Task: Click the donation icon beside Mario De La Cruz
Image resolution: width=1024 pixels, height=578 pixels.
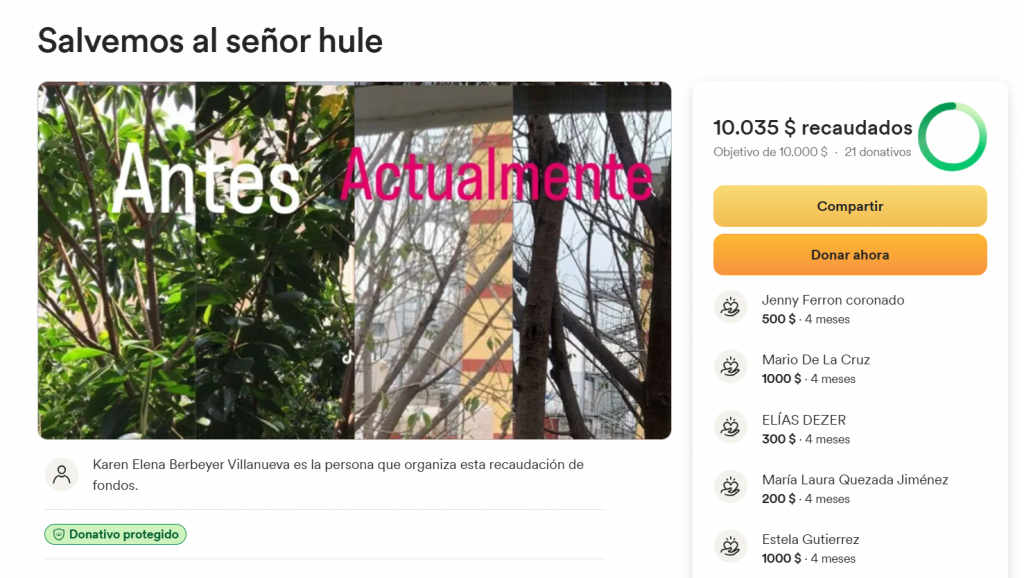Action: tap(730, 367)
